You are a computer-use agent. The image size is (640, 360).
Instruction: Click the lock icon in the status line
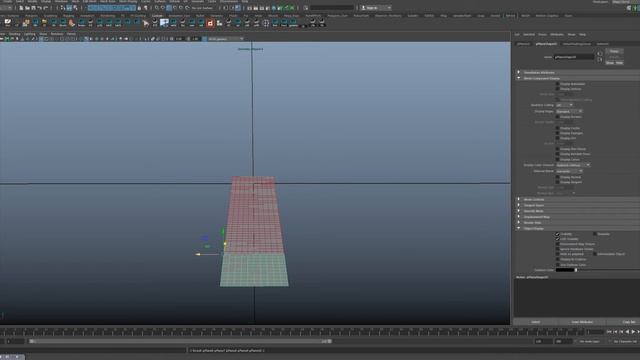point(139,8)
